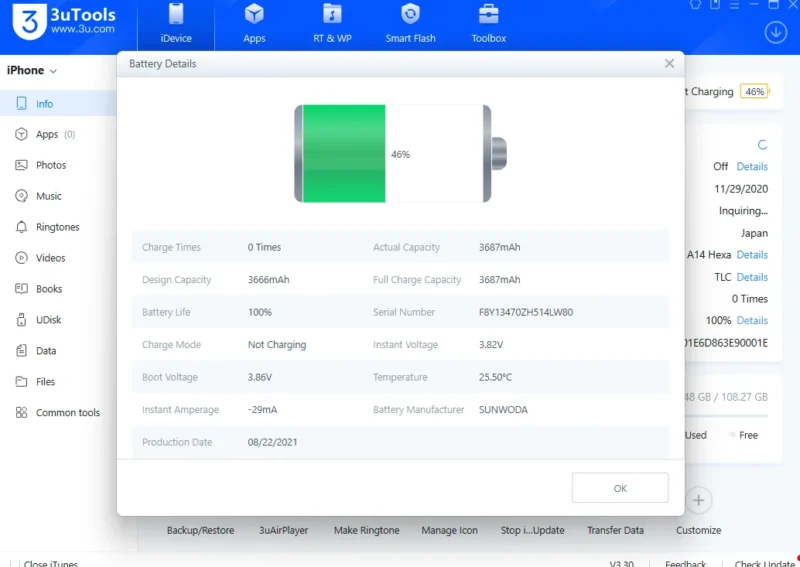Select the serial number F8Y13470ZH514LW80
The width and height of the screenshot is (800, 567).
click(526, 312)
